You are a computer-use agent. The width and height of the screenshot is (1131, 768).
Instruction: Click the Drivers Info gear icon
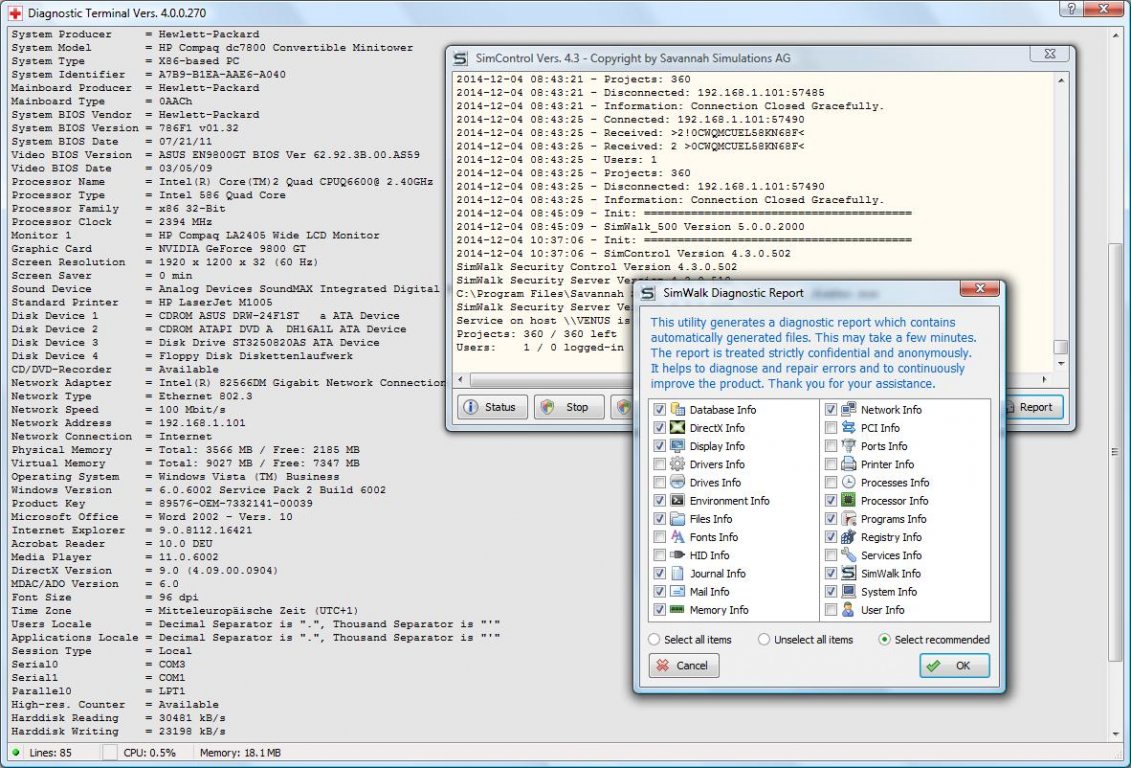point(677,464)
